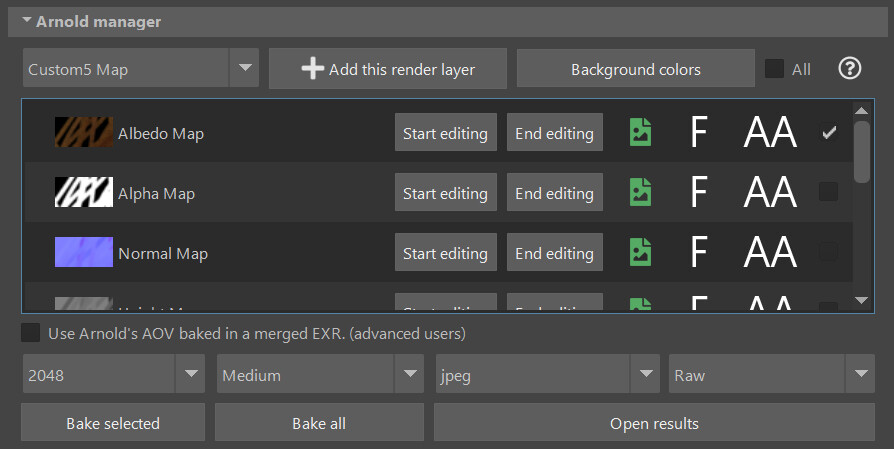Start editing the Albedo Map

point(446,132)
